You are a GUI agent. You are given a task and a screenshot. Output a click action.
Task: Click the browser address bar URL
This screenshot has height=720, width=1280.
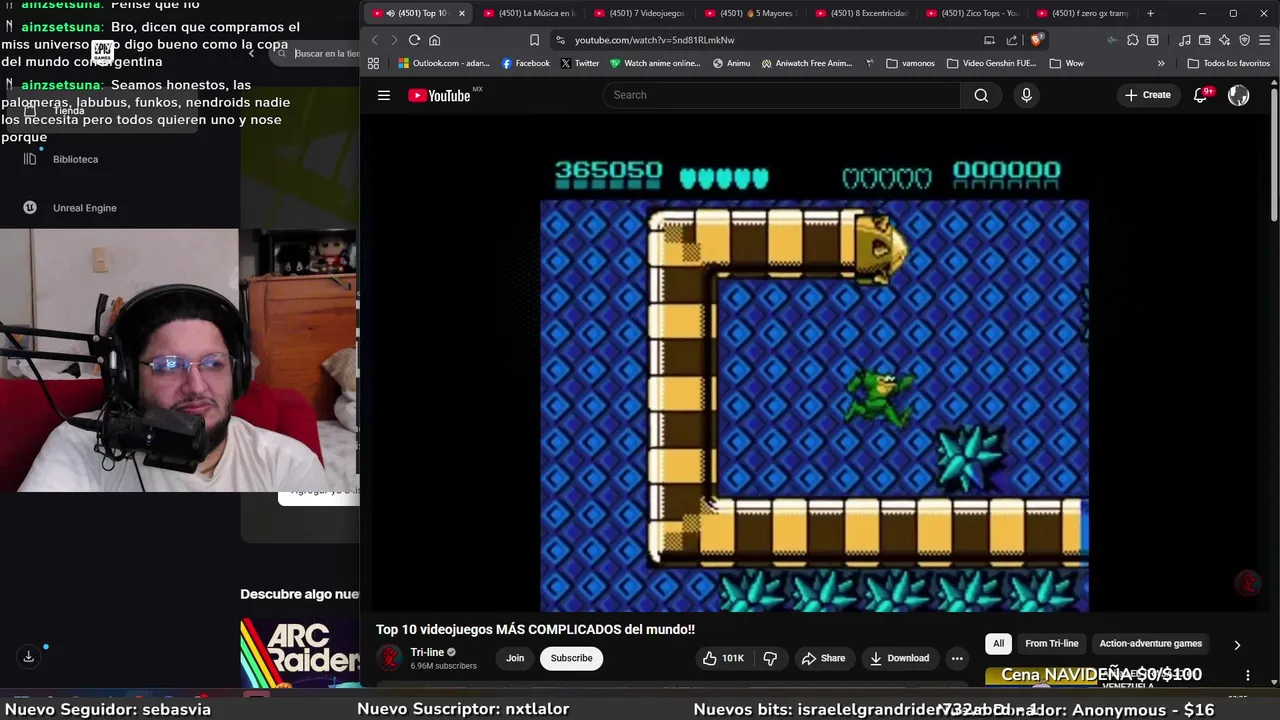(x=654, y=40)
